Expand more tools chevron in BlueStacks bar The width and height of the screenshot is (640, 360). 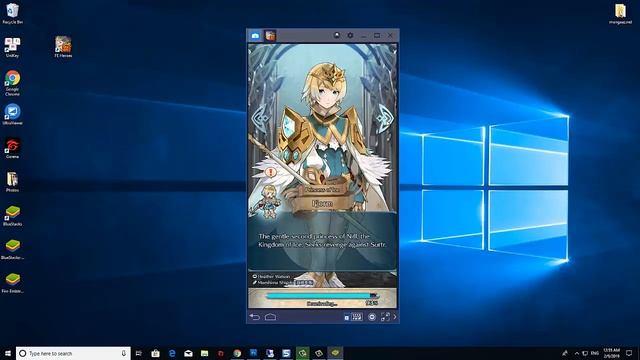coord(395,317)
